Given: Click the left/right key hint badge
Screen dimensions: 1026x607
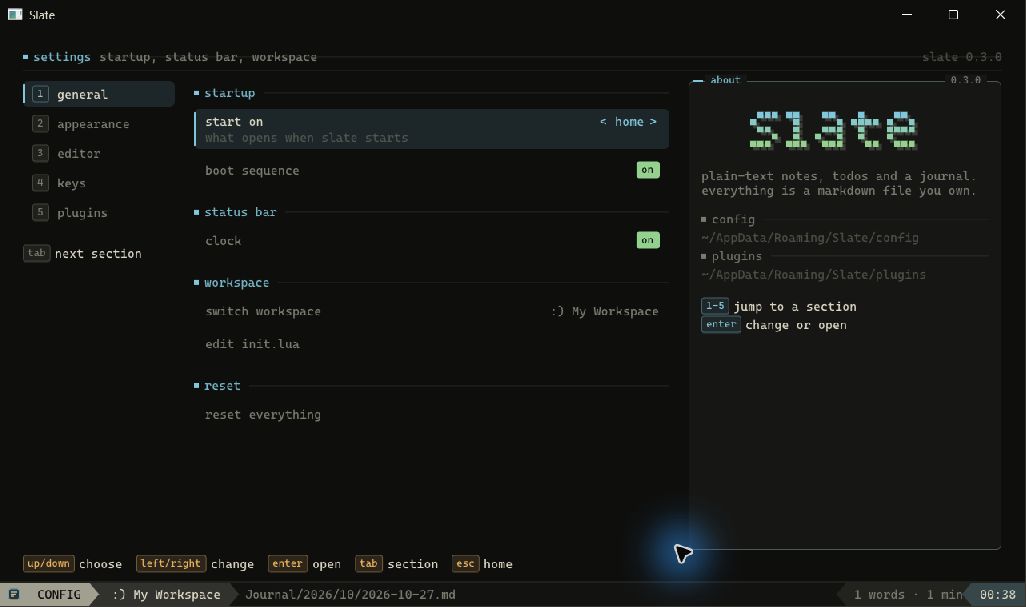Looking at the screenshot, I should 171,563.
